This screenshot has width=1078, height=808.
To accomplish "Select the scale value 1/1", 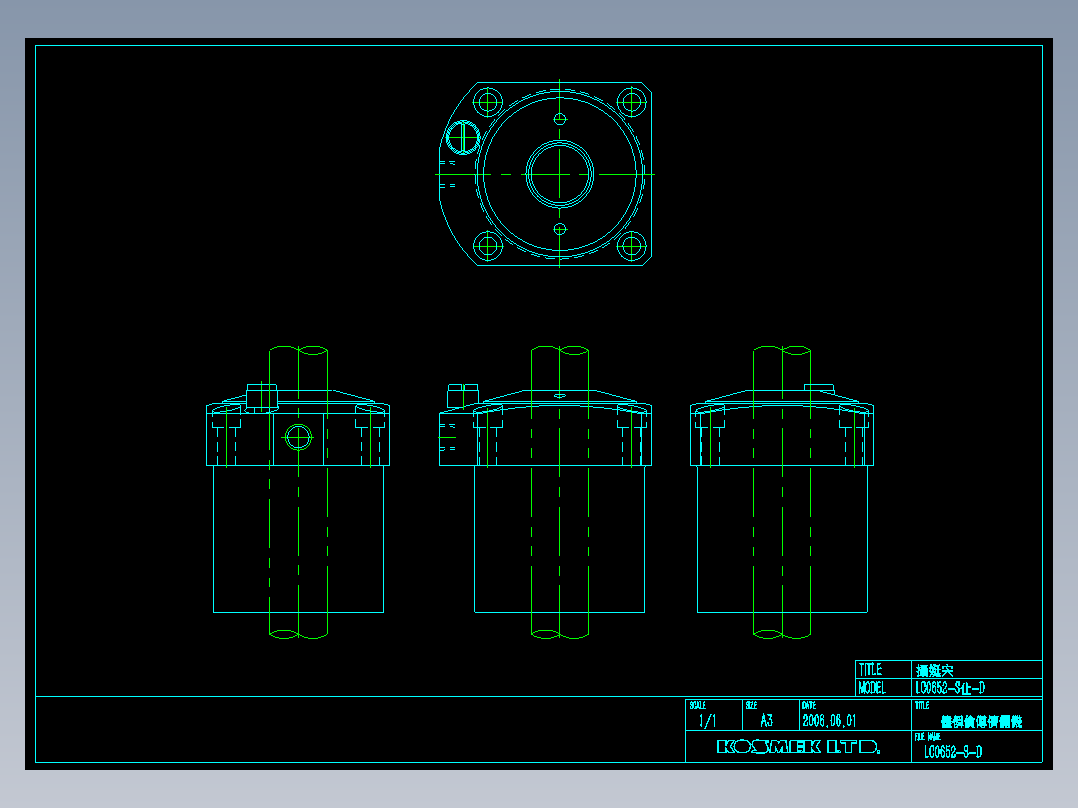I will [707, 721].
